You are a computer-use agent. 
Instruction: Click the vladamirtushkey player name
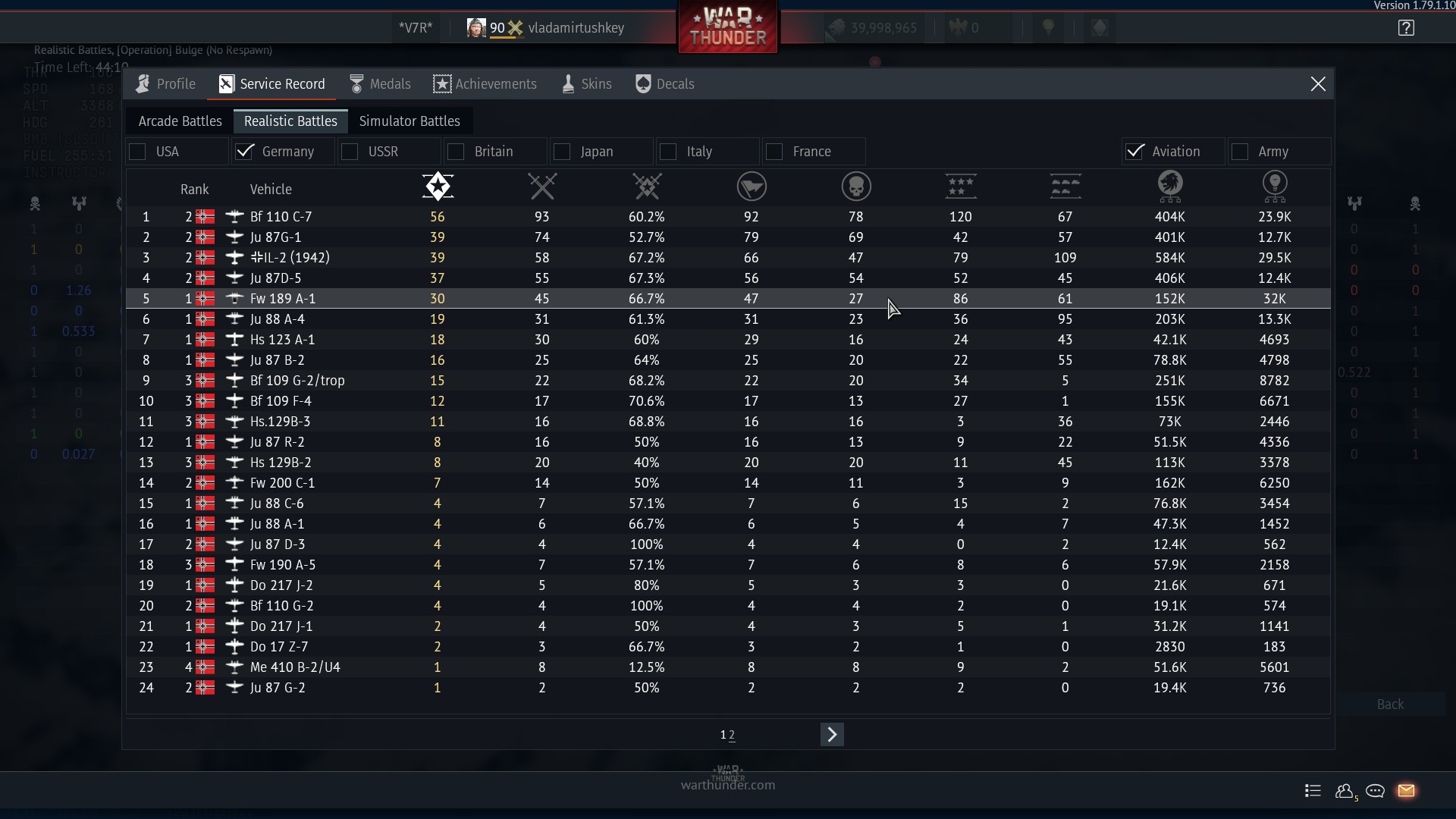pos(576,28)
